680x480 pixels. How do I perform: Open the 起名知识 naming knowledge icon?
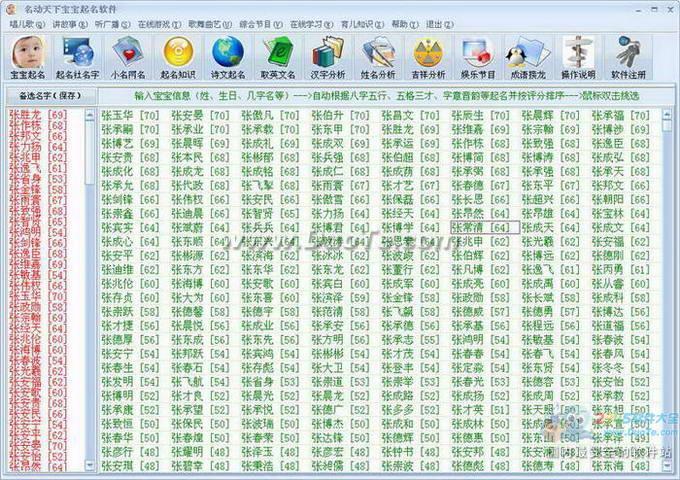[178, 58]
